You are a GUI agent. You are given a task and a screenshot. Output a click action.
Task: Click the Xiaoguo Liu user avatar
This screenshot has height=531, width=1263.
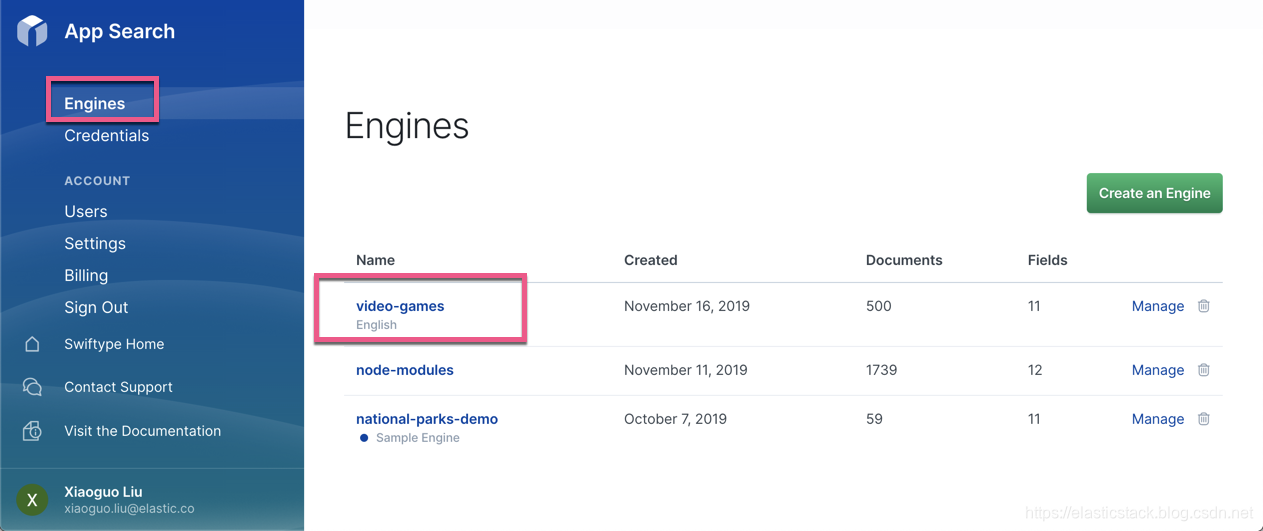point(32,500)
